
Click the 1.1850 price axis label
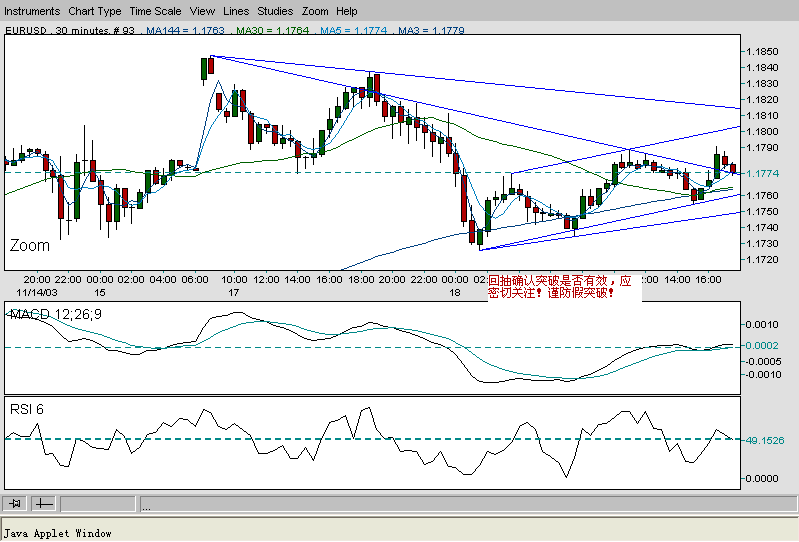click(762, 51)
